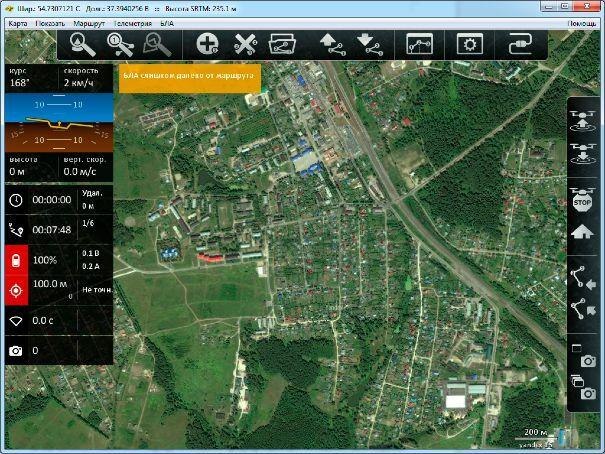Zoom to the UAV position icon
This screenshot has height=454, width=605.
[x=83, y=45]
